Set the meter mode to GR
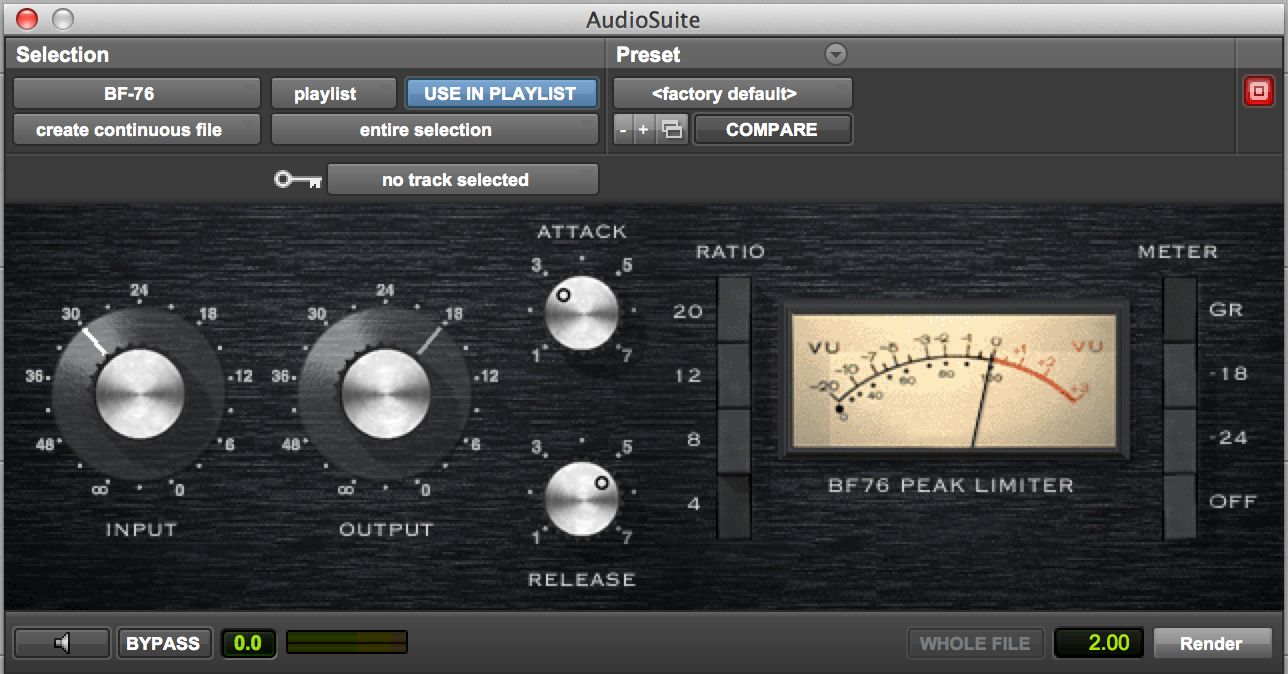The image size is (1288, 674). coord(1180,310)
